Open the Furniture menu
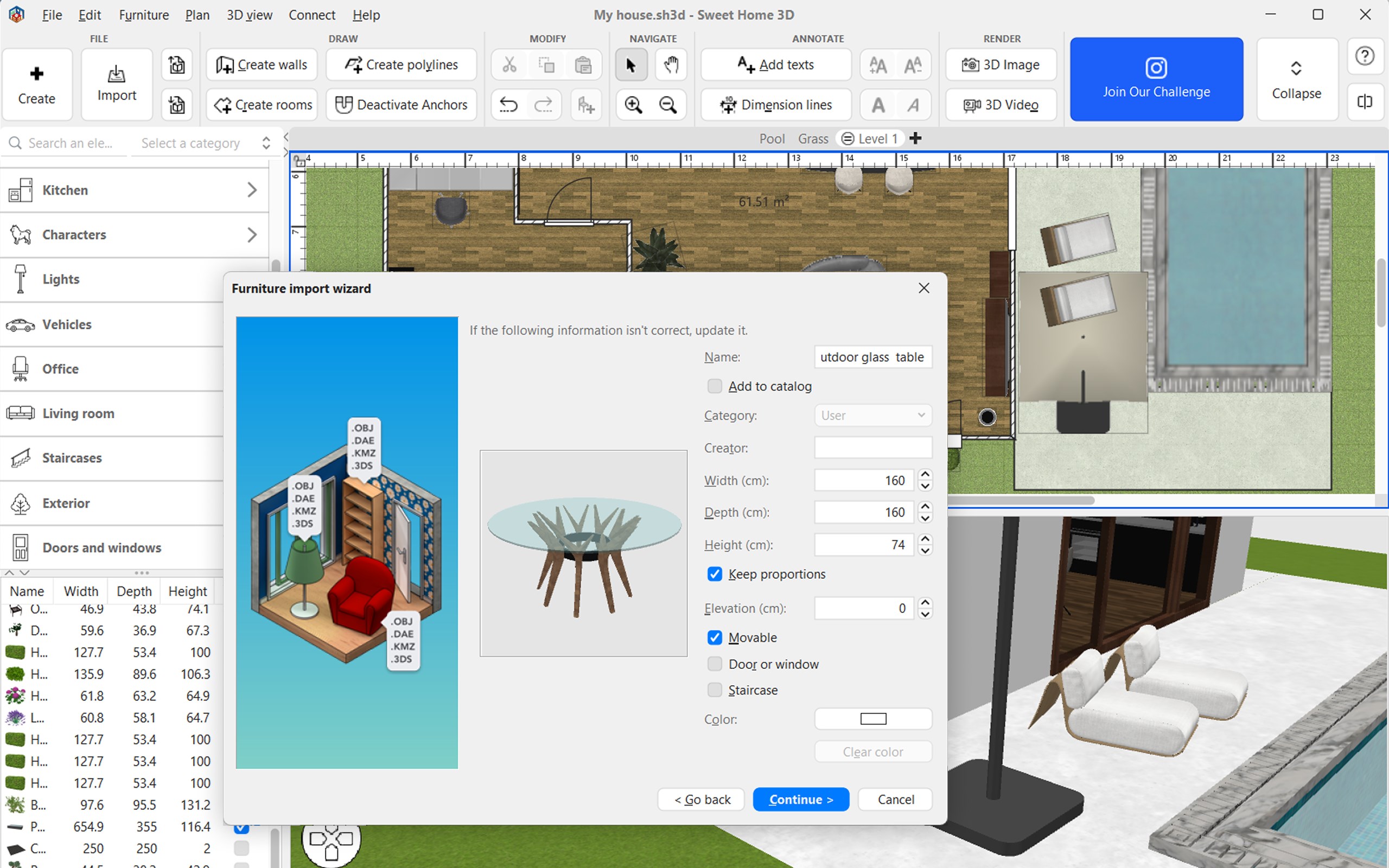Screen dimensions: 1389x868 (x=143, y=15)
